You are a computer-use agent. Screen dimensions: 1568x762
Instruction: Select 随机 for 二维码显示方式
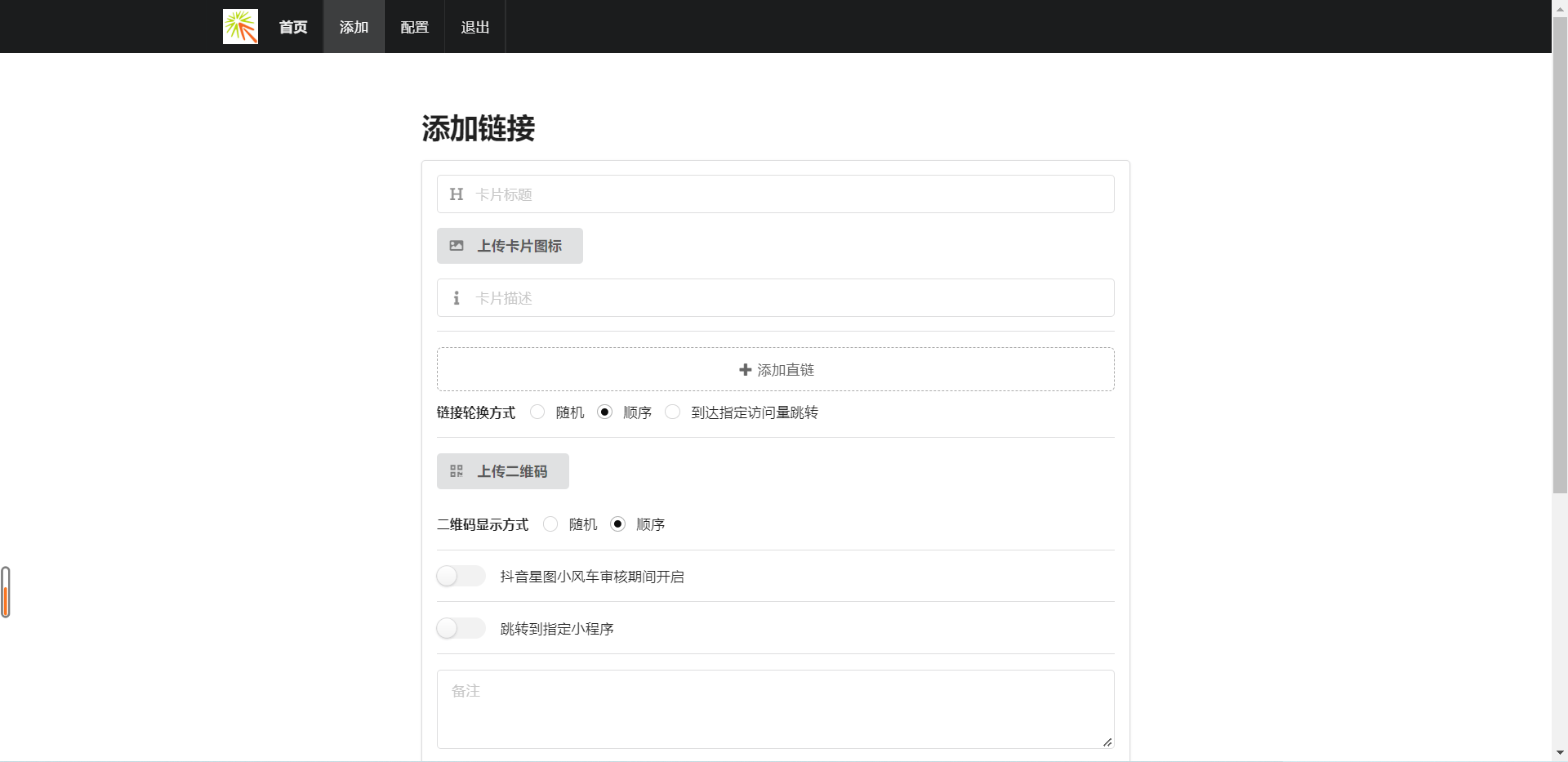click(x=550, y=524)
